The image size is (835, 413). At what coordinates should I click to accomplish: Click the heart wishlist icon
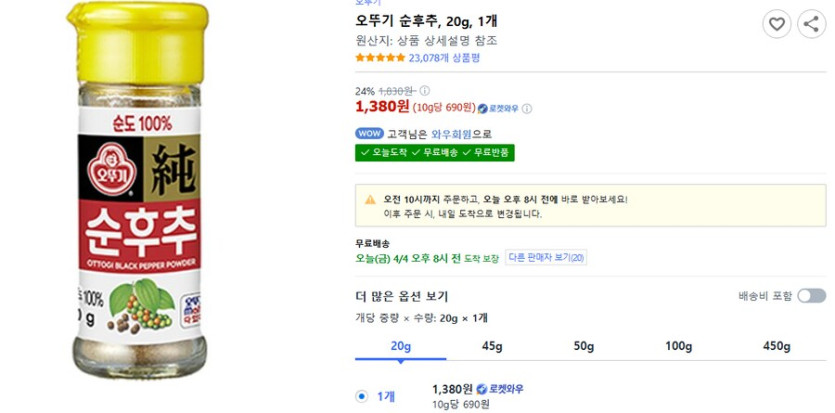click(777, 24)
